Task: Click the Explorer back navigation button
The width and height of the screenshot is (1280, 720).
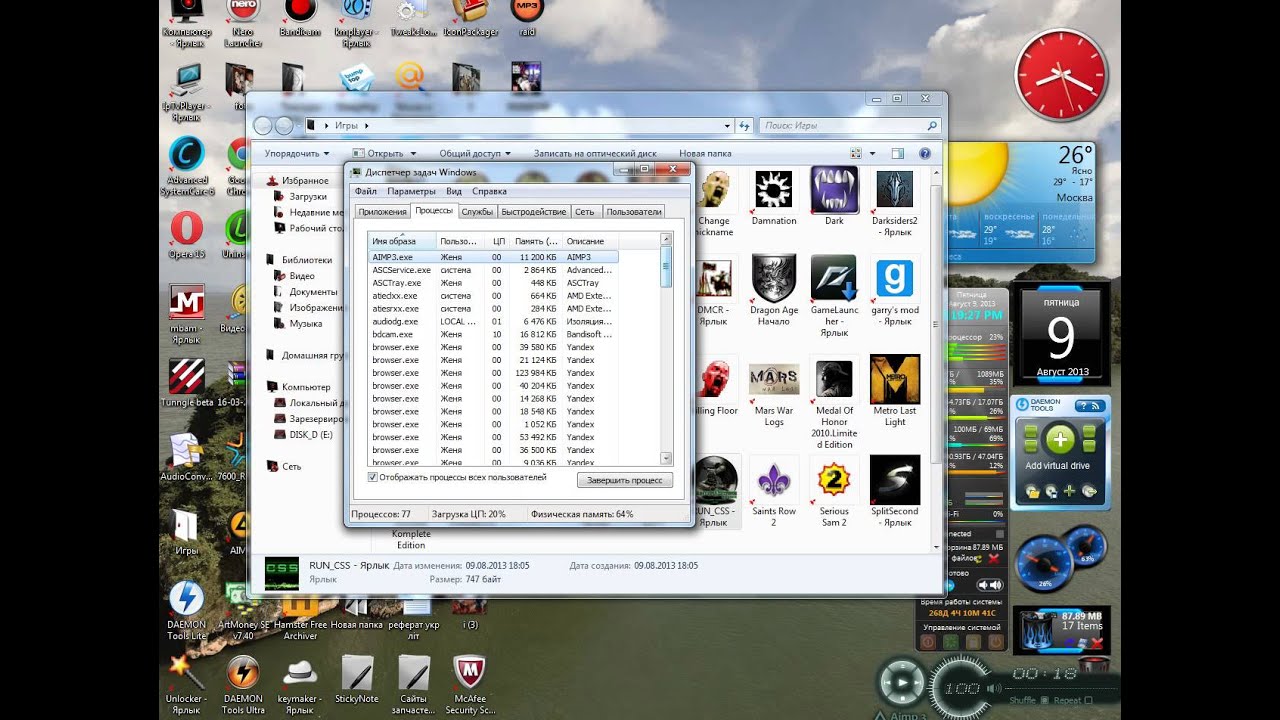Action: pos(264,126)
